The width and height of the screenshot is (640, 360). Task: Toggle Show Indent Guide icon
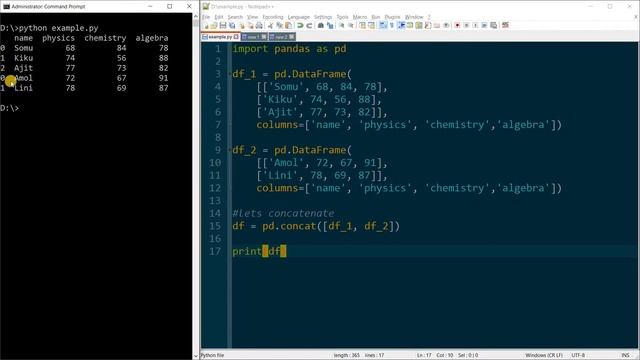(401, 25)
